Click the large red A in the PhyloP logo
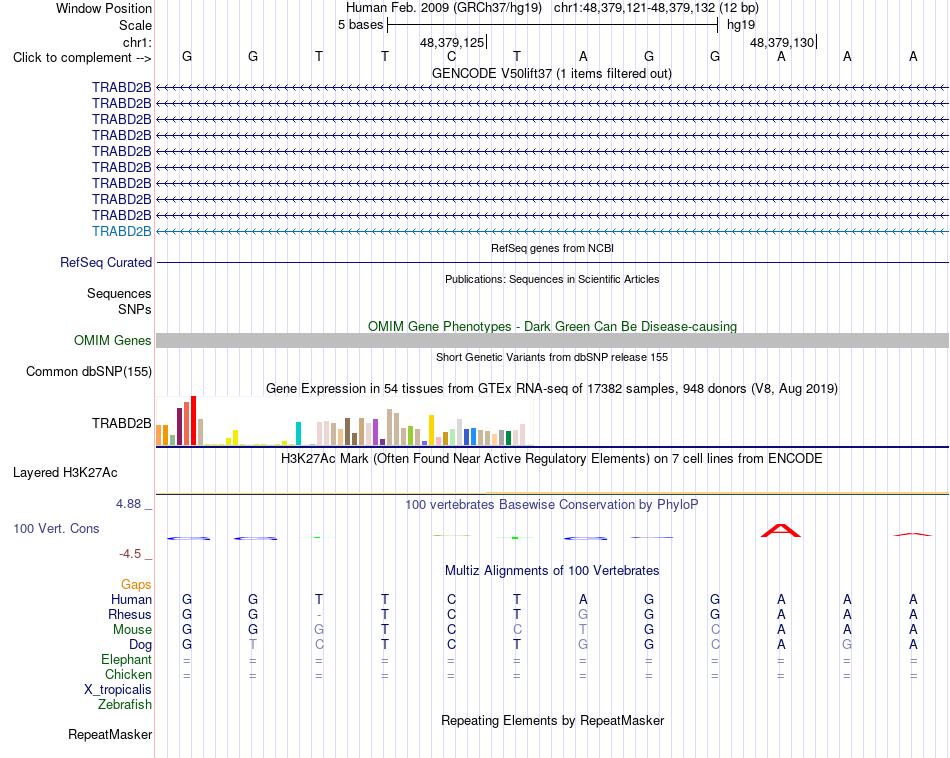 pos(781,531)
